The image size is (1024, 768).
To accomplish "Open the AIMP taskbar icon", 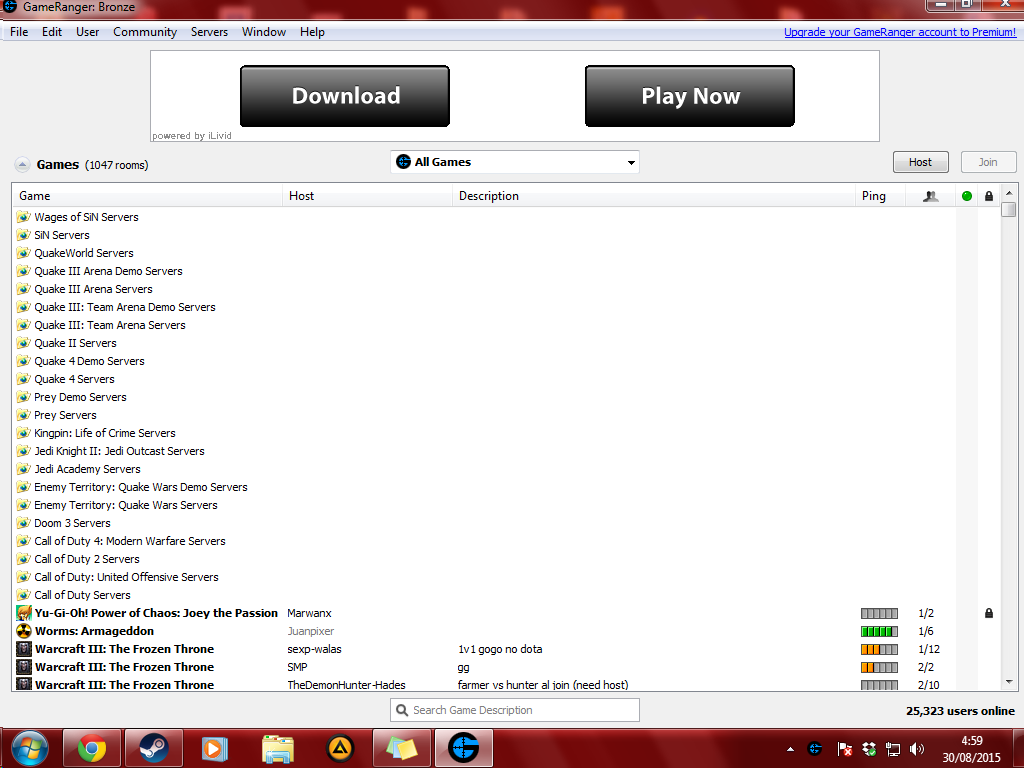I will tap(340, 748).
